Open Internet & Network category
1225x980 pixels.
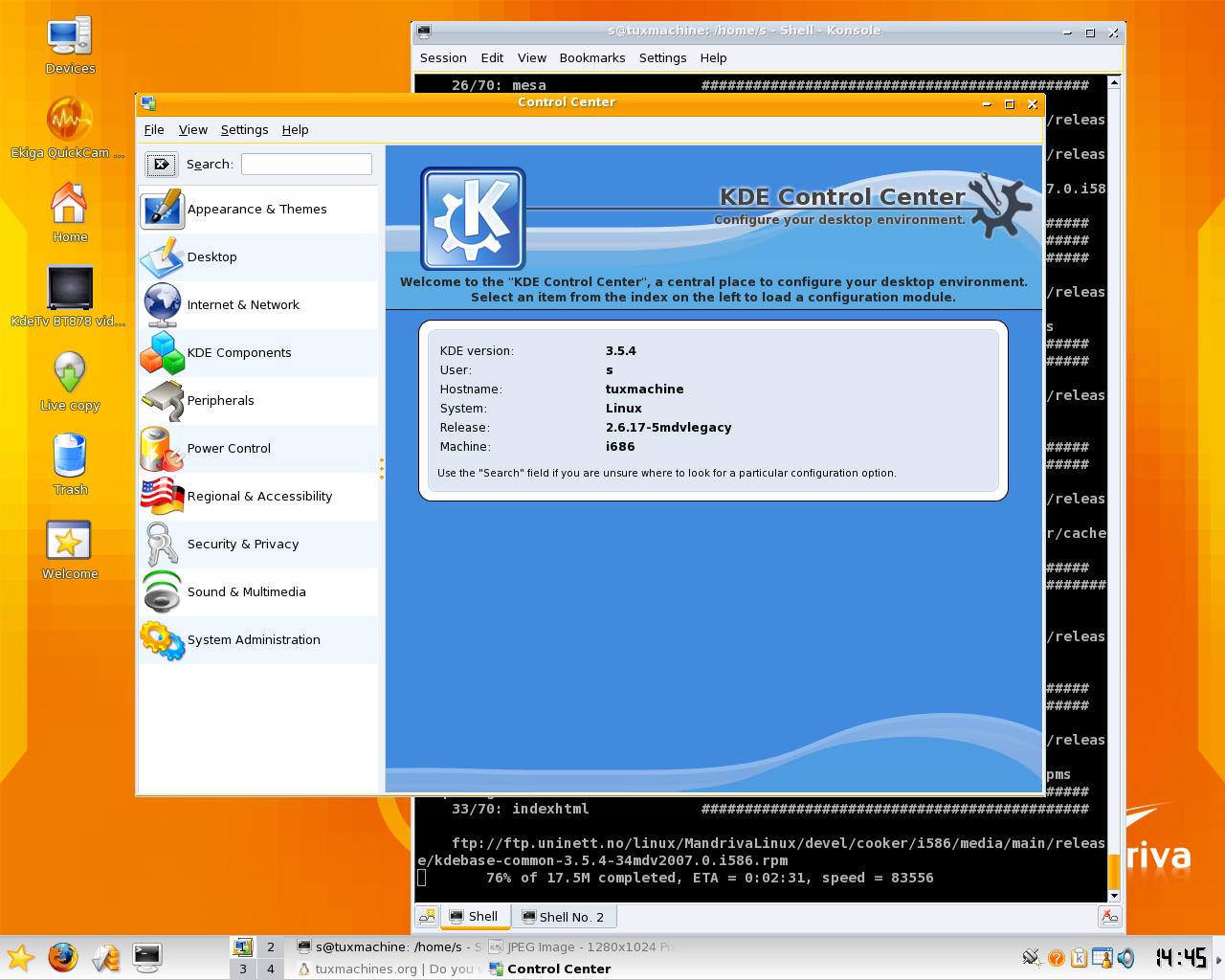coord(258,305)
